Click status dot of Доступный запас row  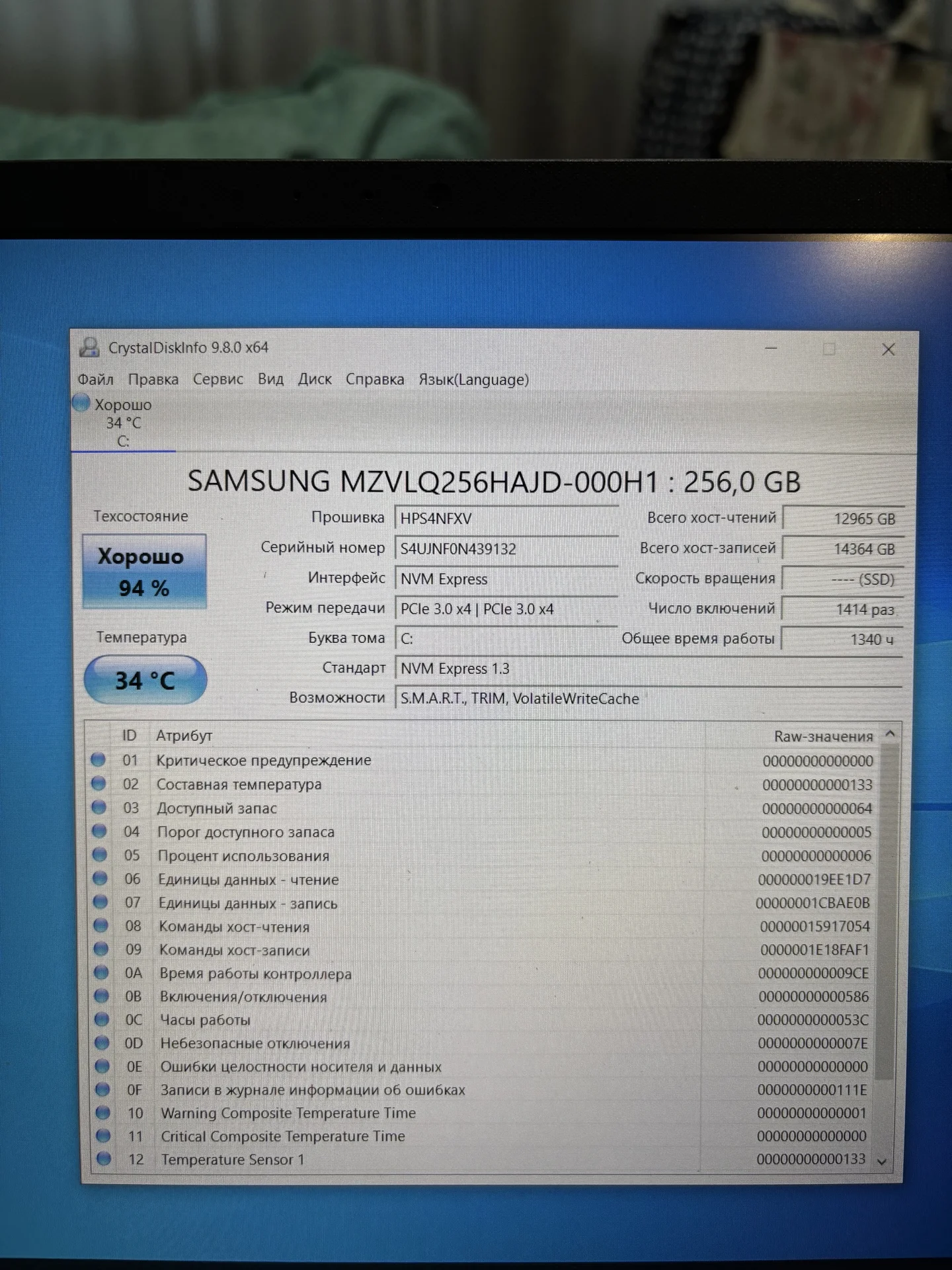click(x=99, y=807)
